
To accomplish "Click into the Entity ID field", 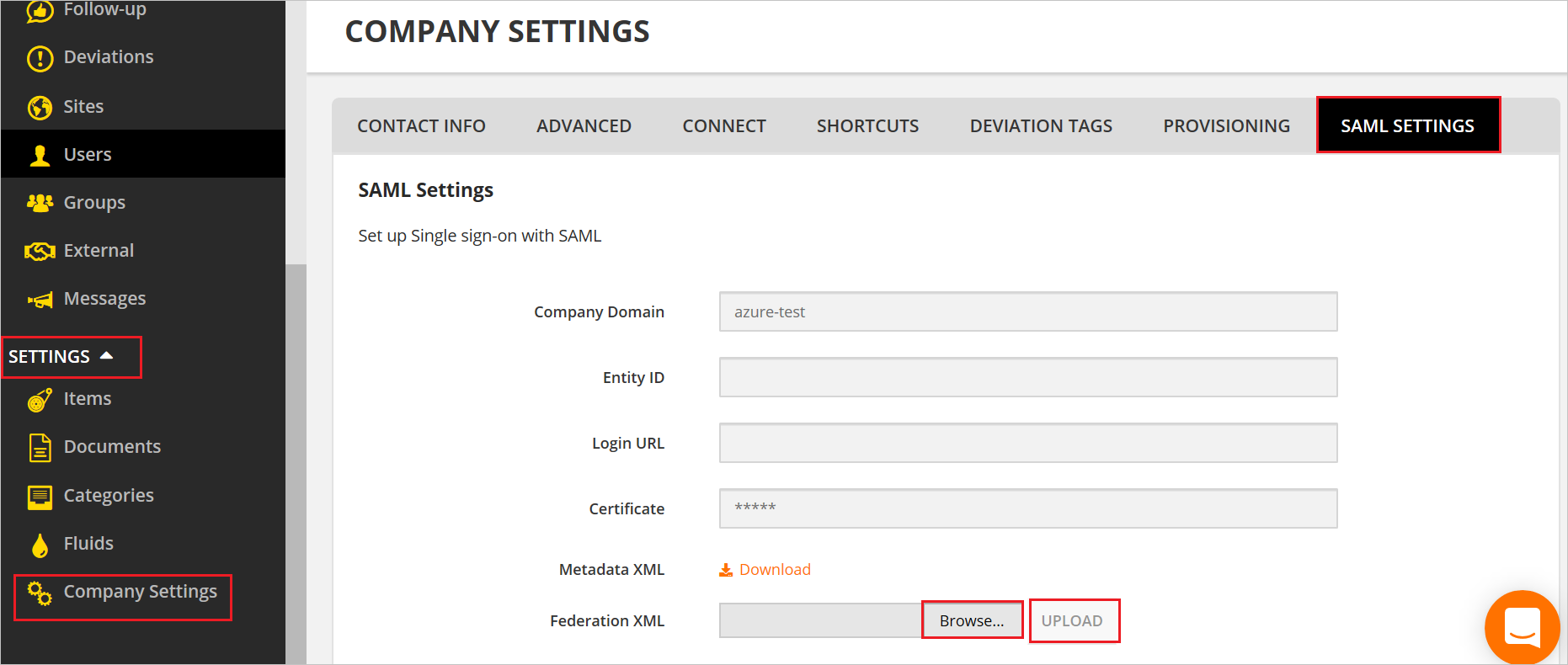I will [1027, 377].
